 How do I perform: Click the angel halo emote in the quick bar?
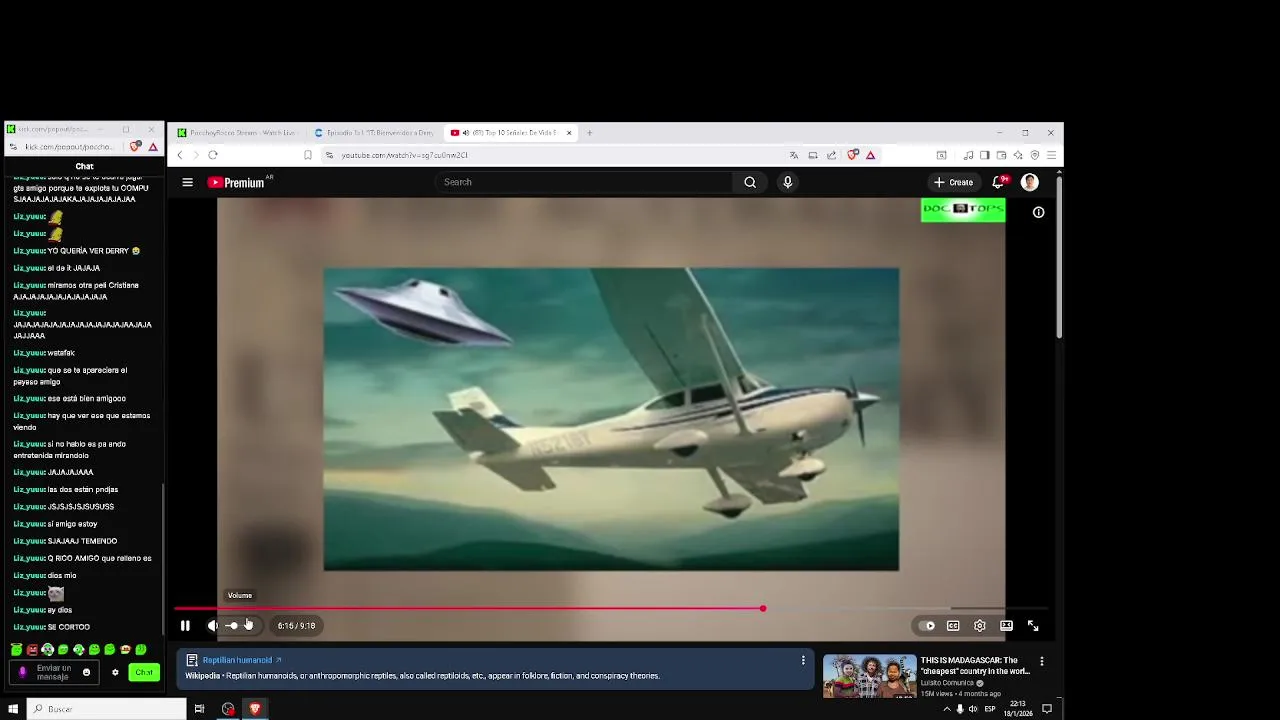(x=16, y=650)
